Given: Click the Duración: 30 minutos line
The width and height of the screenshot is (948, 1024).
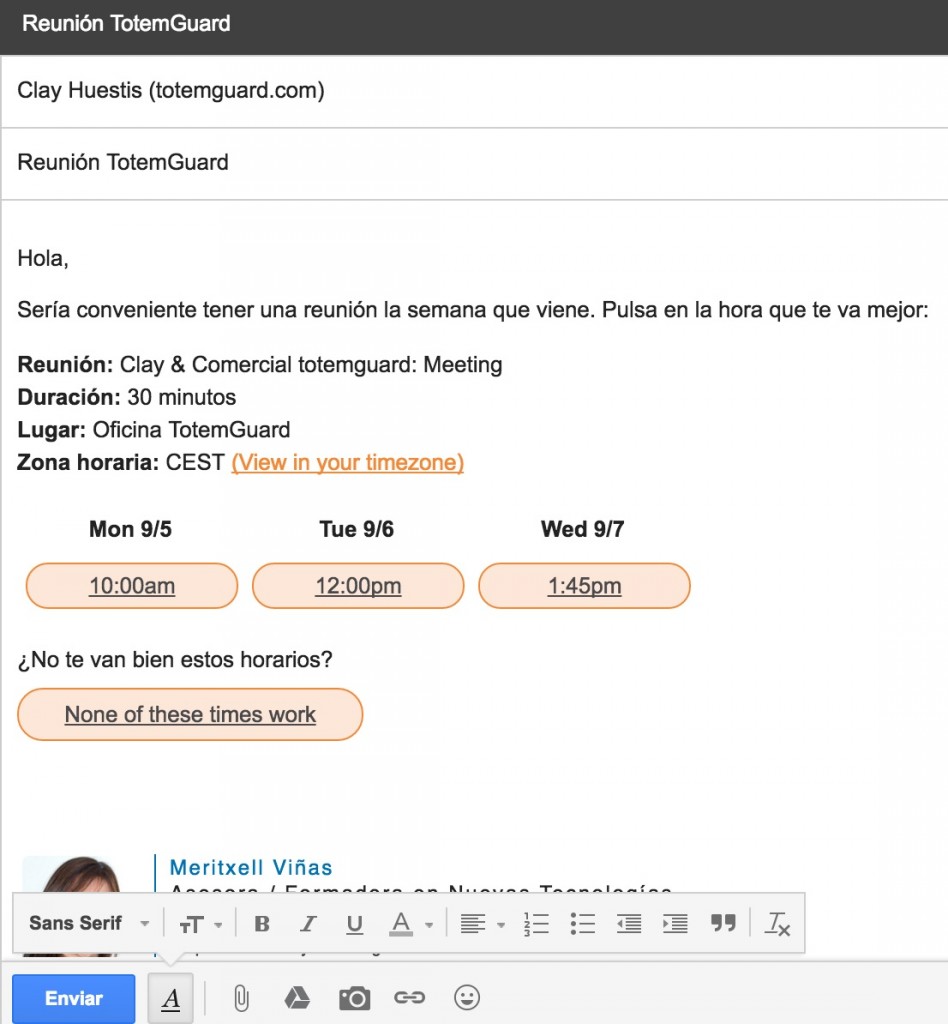Looking at the screenshot, I should 127,397.
